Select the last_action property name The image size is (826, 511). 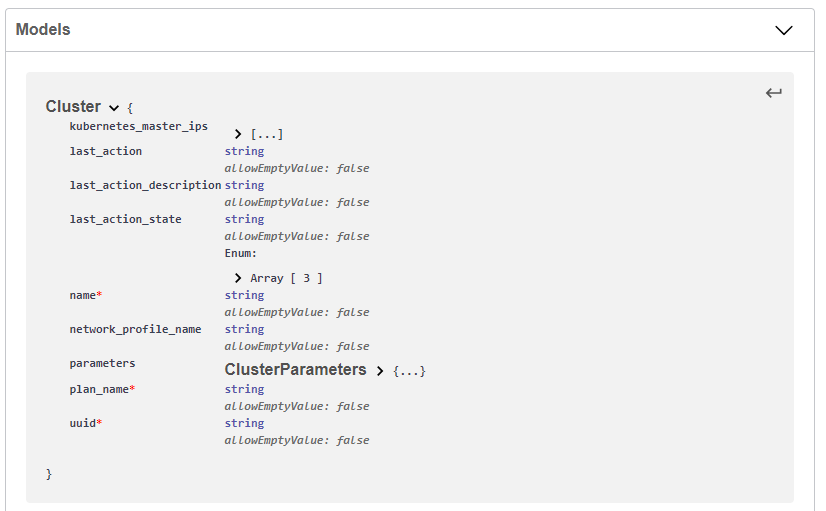[x=105, y=151]
